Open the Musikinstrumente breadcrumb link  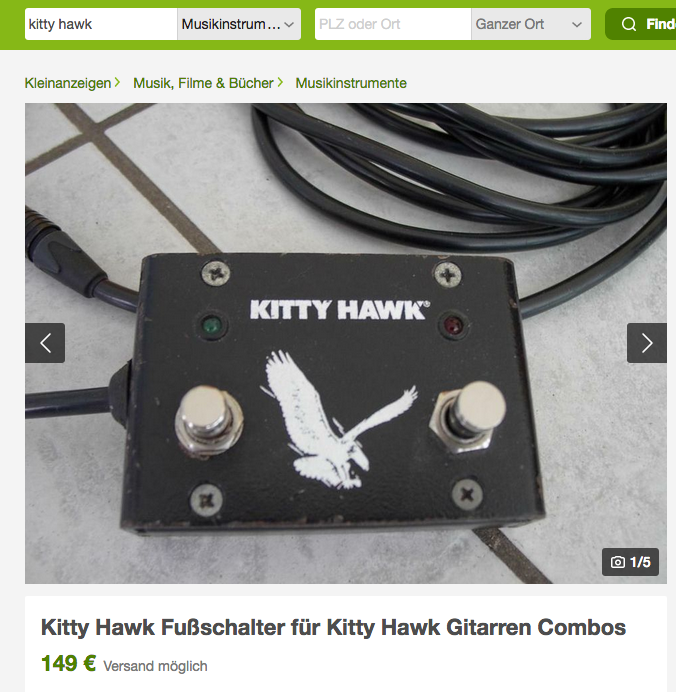pyautogui.click(x=351, y=83)
